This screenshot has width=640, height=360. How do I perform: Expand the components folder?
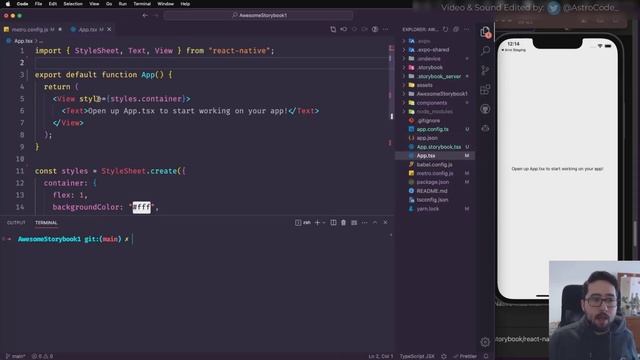point(435,103)
